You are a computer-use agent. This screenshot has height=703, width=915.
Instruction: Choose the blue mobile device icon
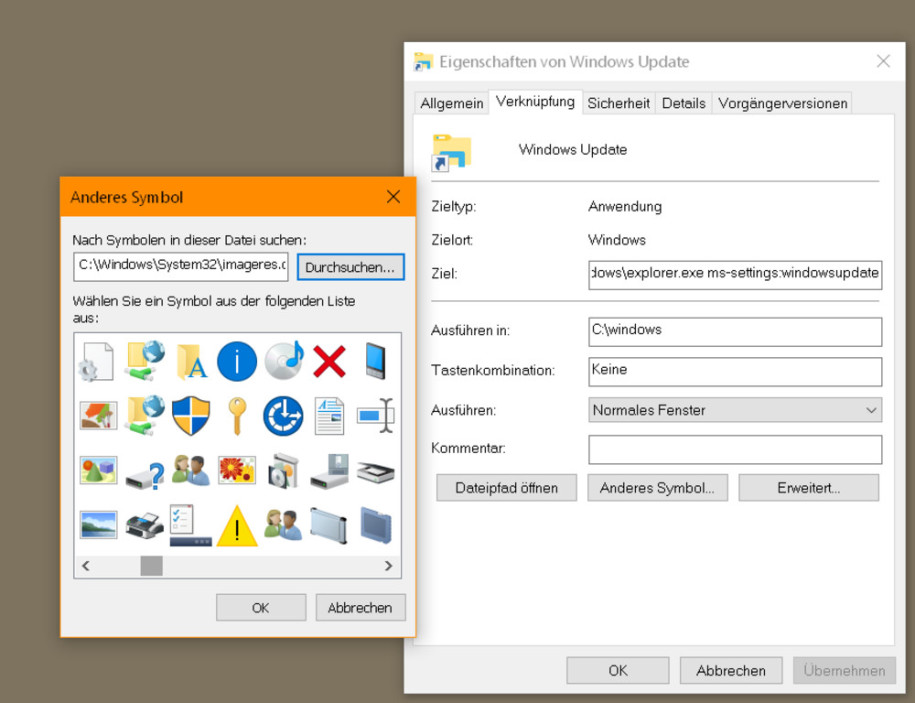tap(375, 360)
